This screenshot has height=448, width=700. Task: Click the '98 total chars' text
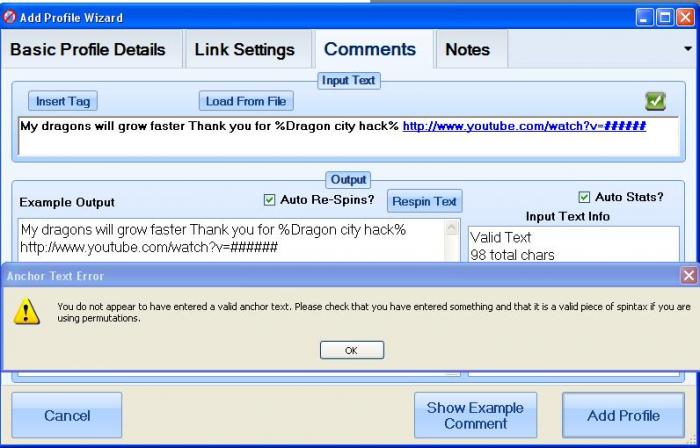[512, 255]
